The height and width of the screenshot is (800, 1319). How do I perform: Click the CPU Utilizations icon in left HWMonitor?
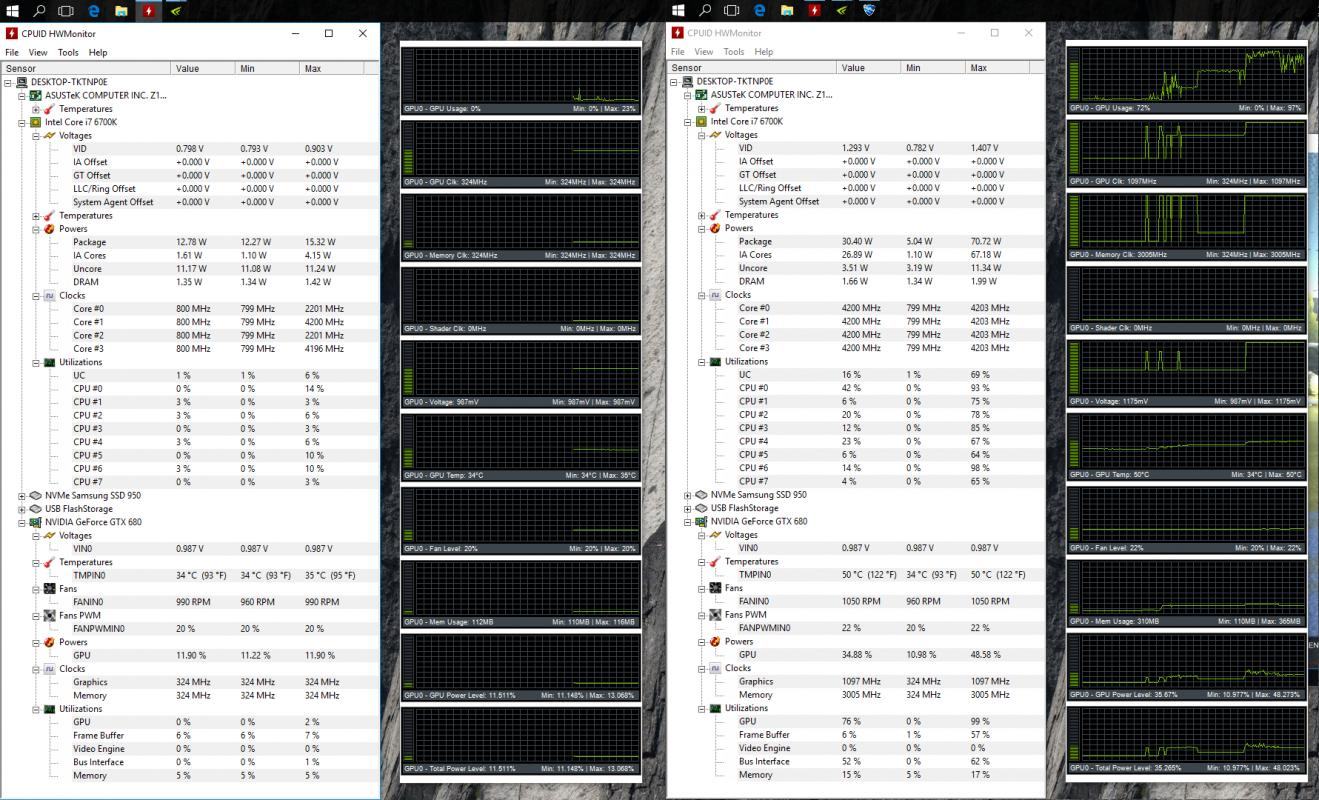pos(49,362)
